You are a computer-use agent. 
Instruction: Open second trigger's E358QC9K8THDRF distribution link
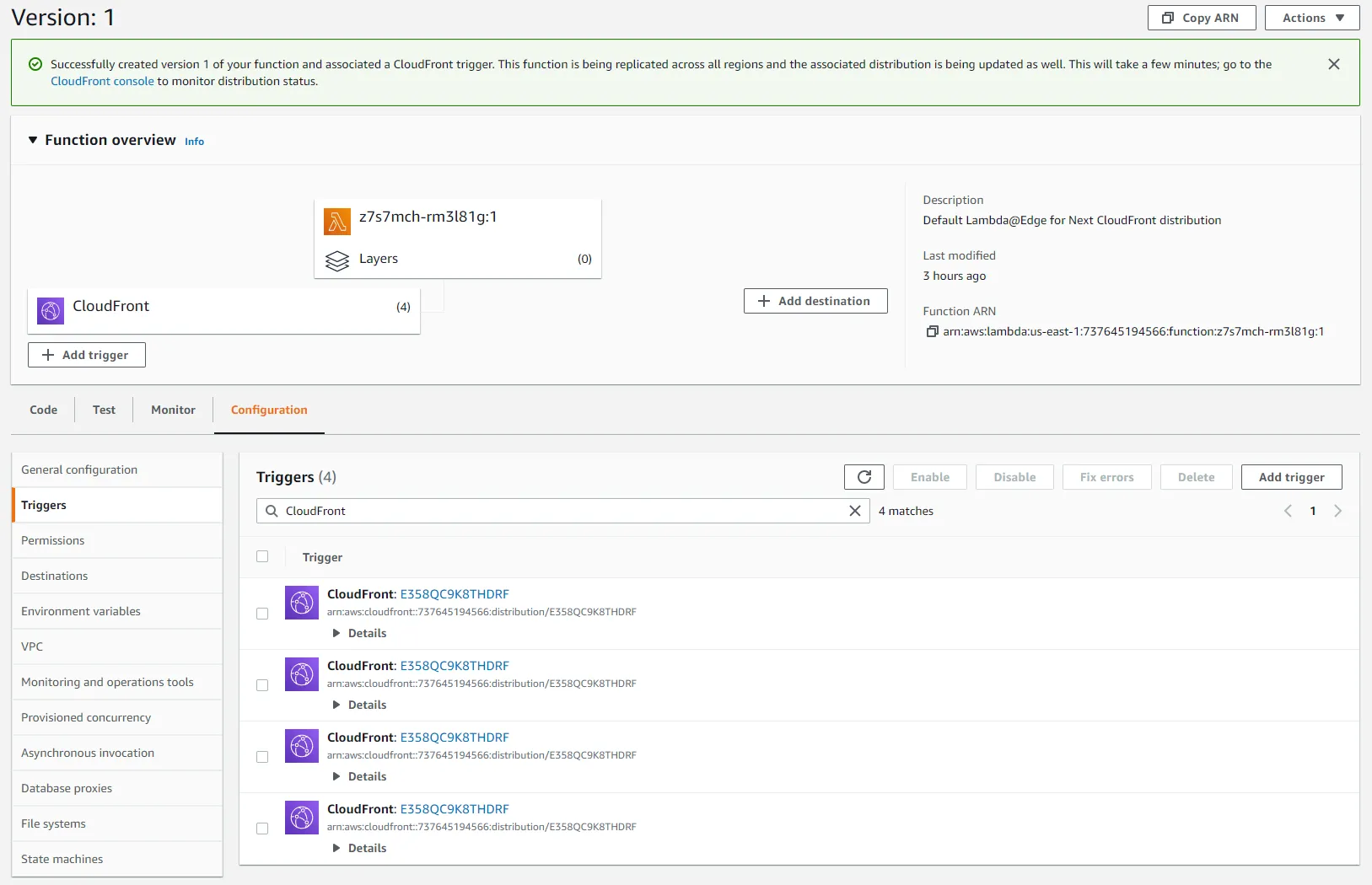[x=455, y=666]
